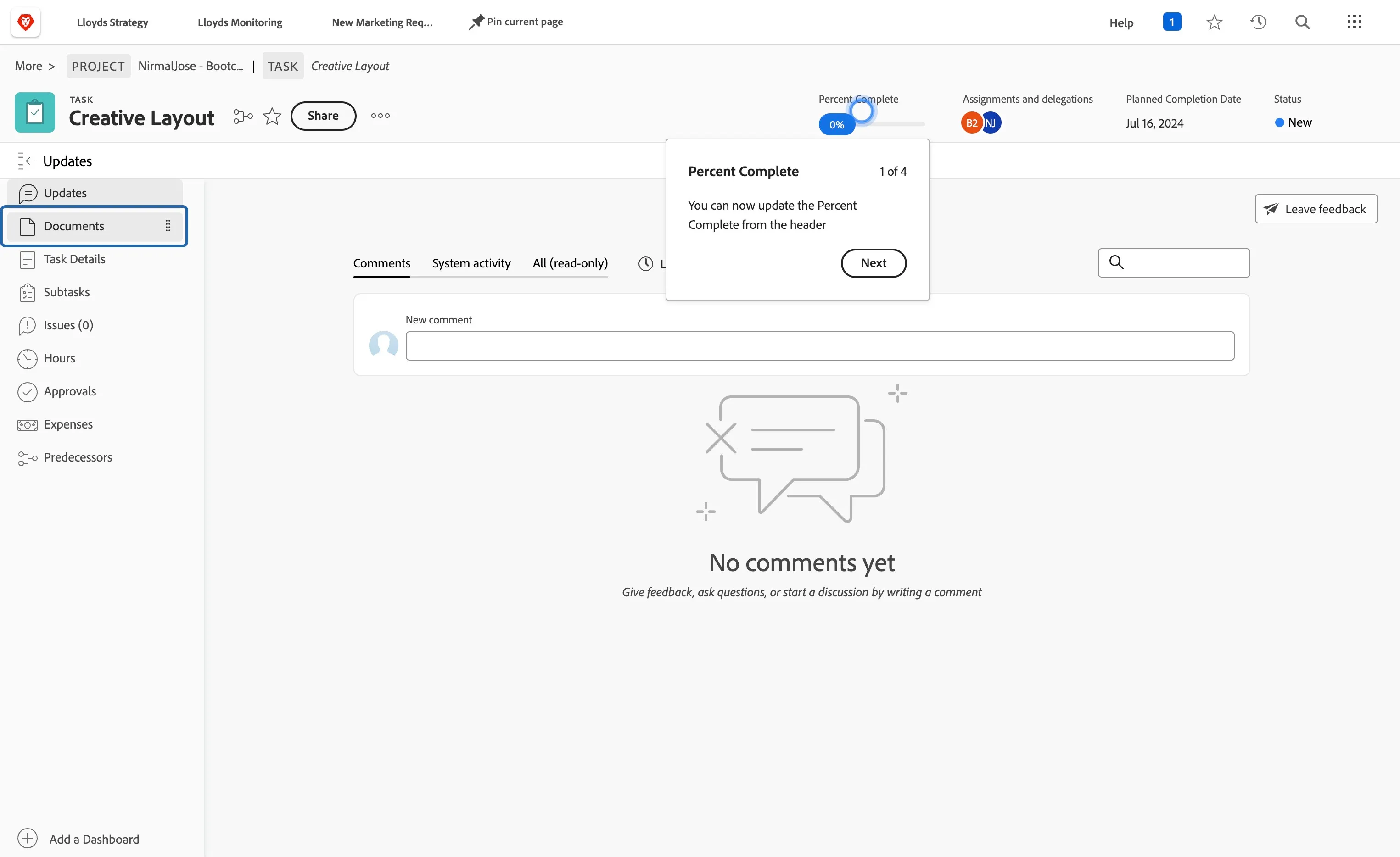Open the Status dropdown showing New
The image size is (1400, 857).
coord(1293,122)
